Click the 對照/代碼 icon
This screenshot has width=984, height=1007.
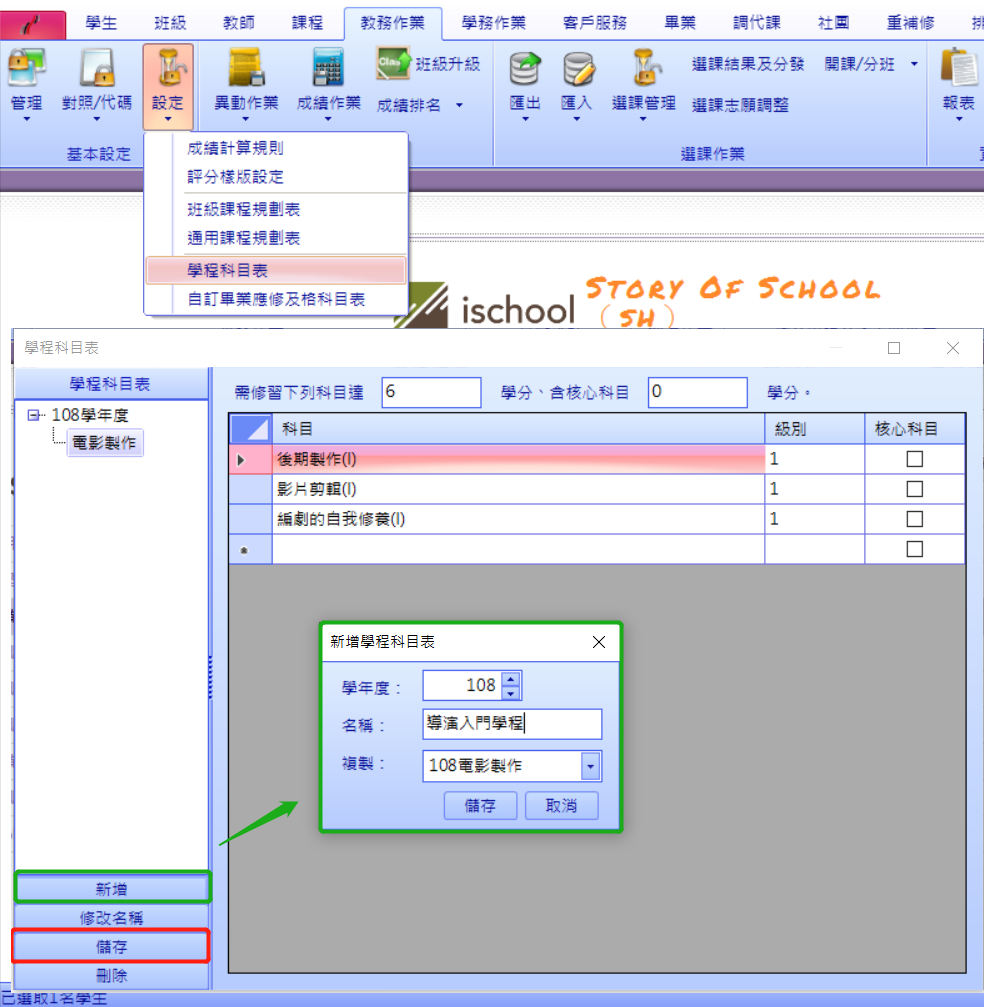pos(96,68)
